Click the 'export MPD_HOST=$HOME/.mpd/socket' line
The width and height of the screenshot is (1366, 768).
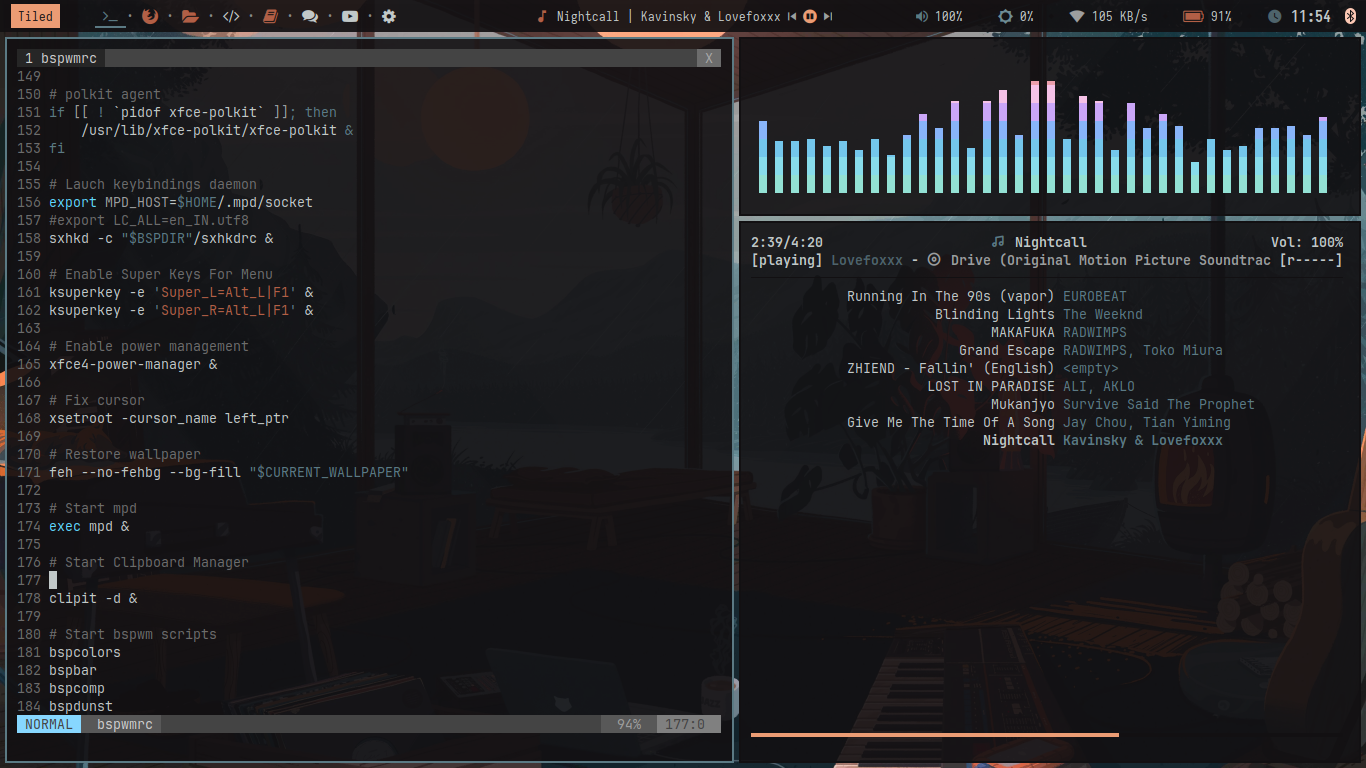coord(181,202)
